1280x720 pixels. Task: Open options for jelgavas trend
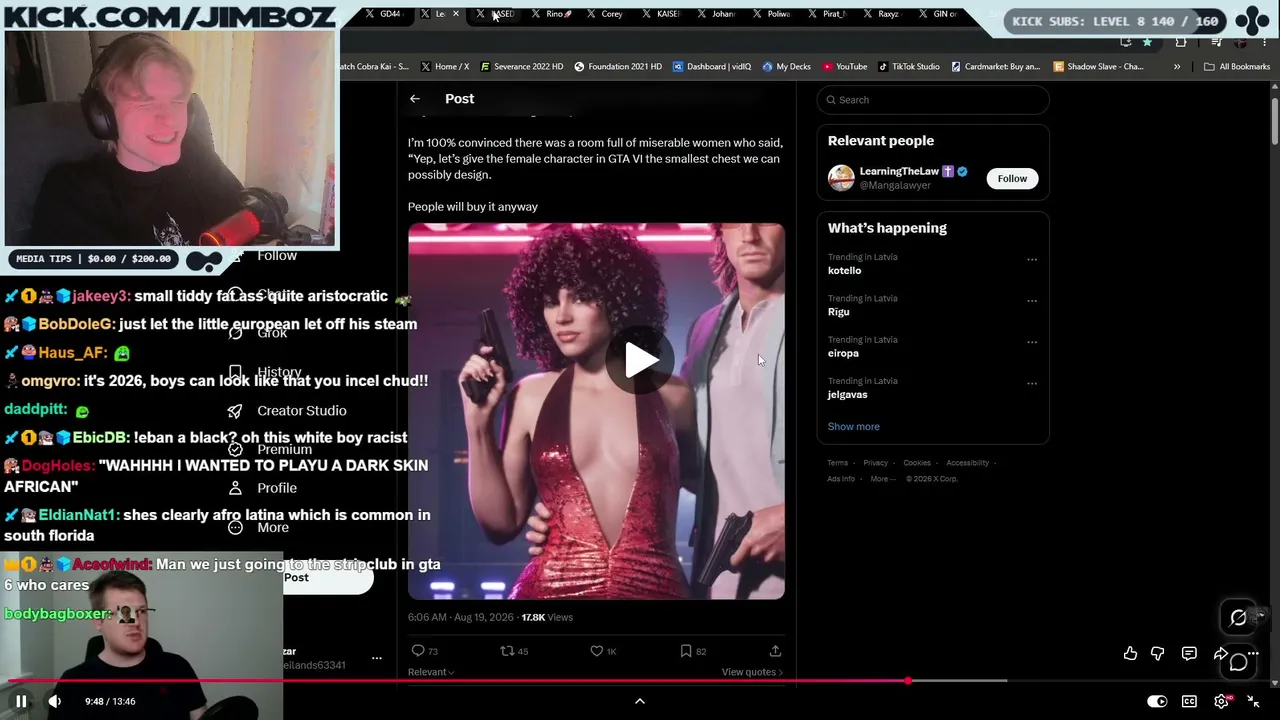[x=1032, y=382]
